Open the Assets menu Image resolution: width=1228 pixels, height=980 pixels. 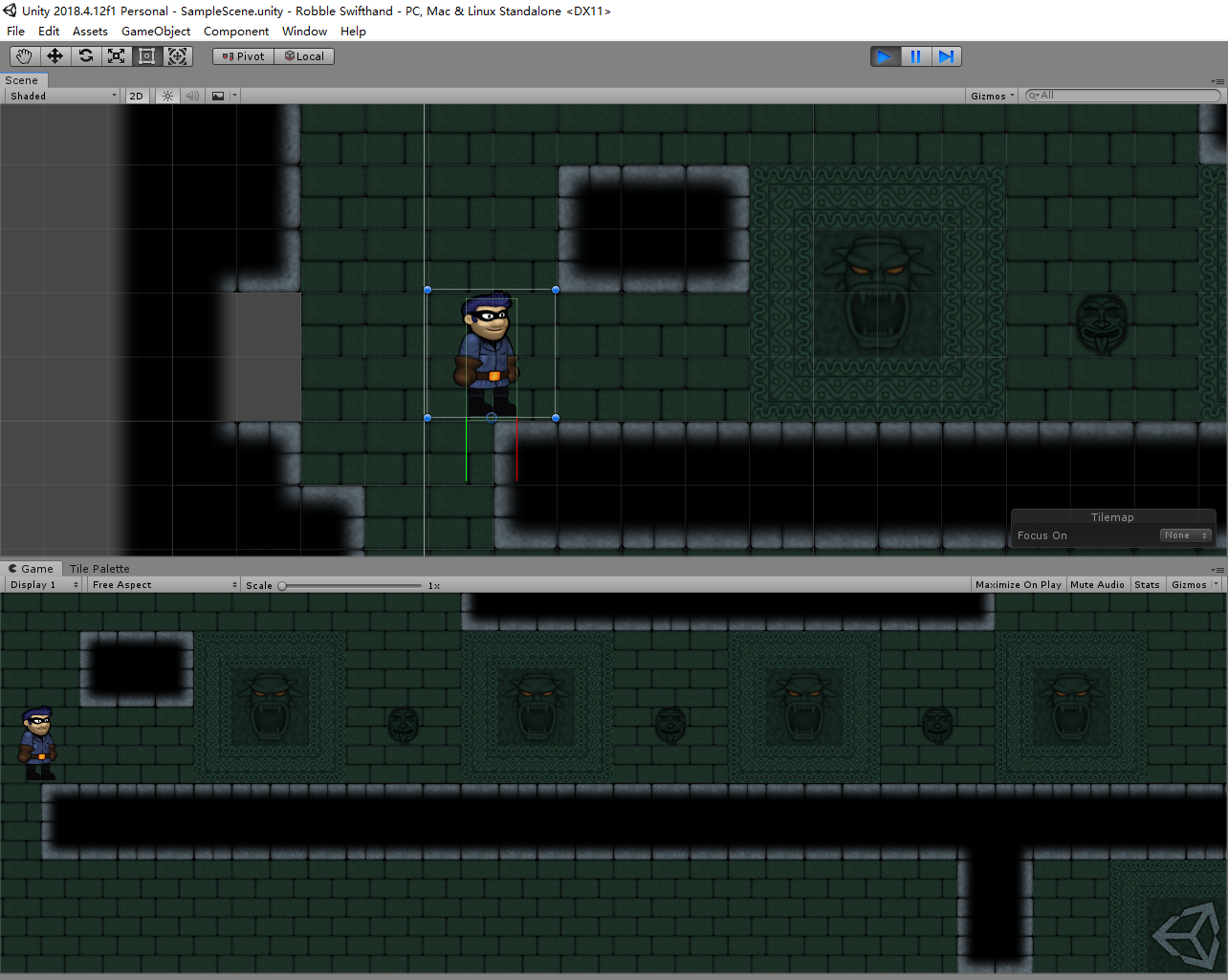90,31
